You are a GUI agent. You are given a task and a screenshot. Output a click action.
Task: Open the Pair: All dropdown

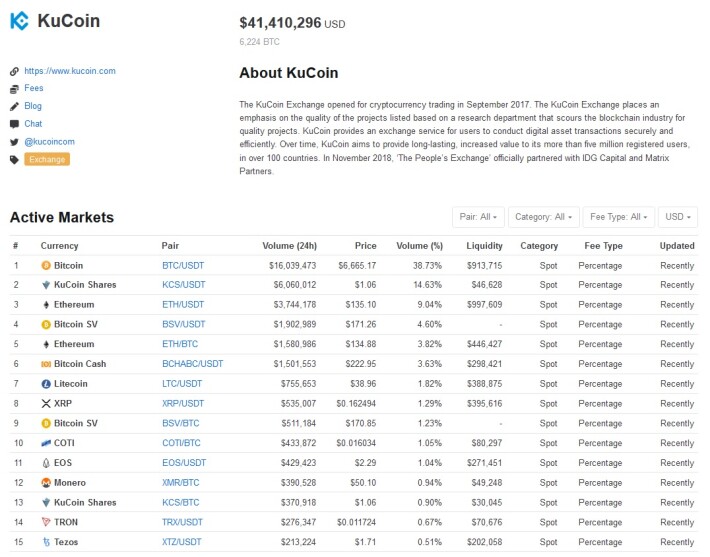tap(478, 217)
